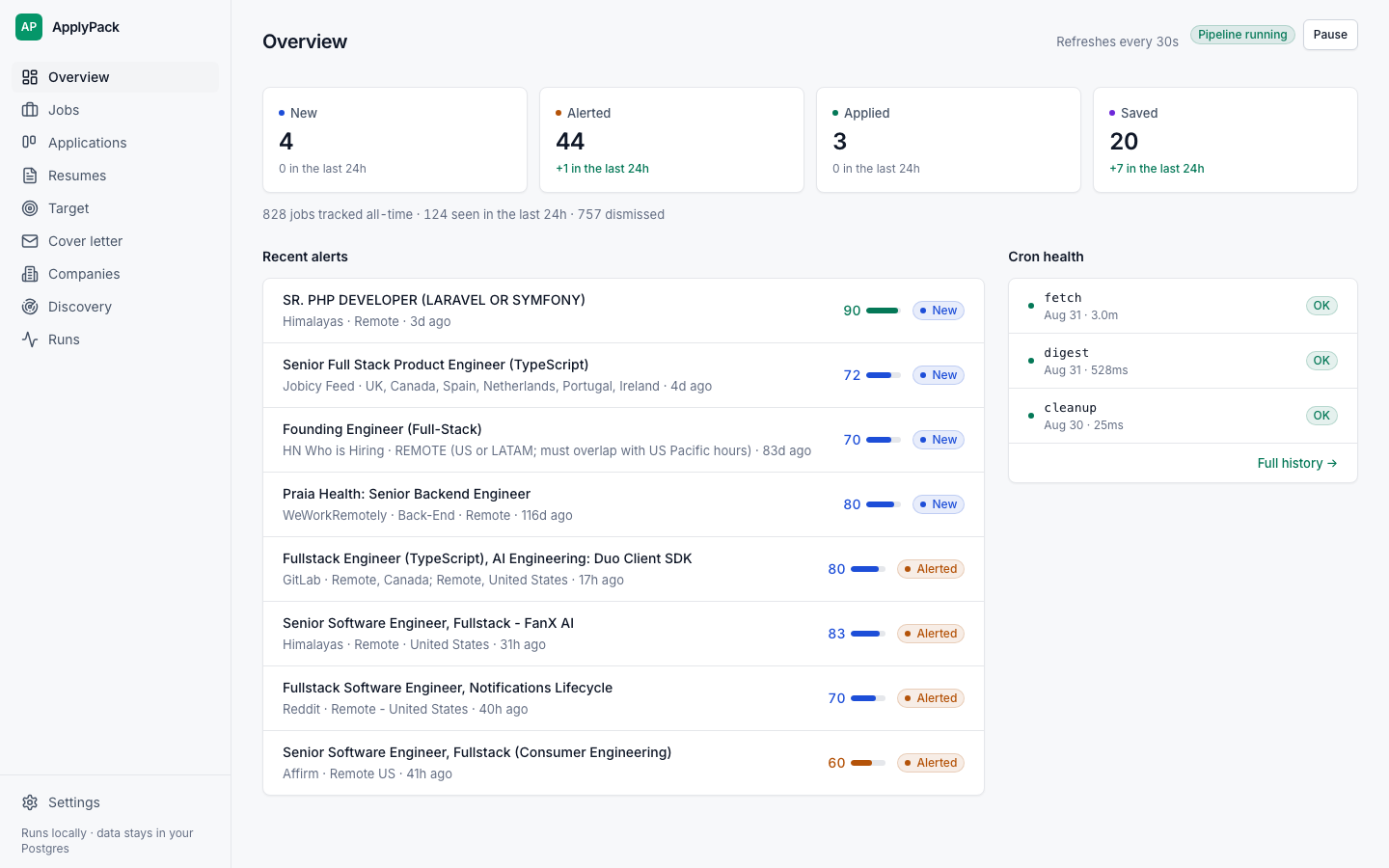This screenshot has height=868, width=1389.
Task: Click OK status badge for fetch
Action: (x=1321, y=306)
